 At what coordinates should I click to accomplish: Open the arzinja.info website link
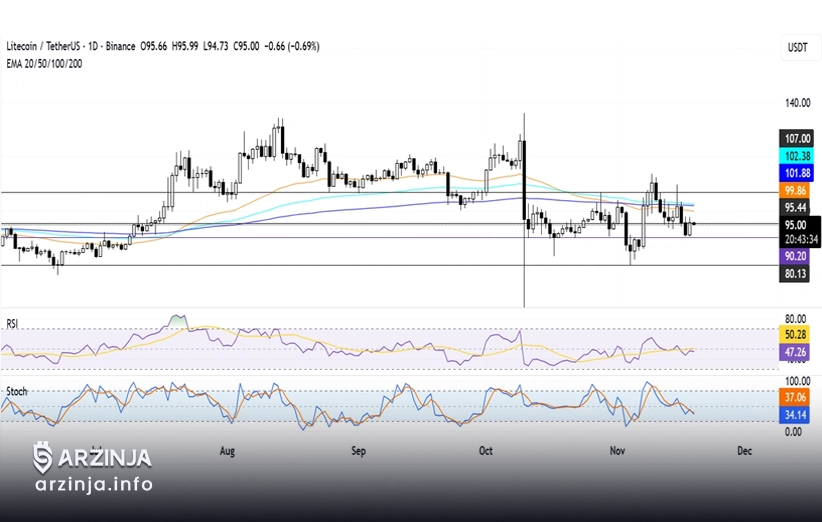click(x=93, y=485)
